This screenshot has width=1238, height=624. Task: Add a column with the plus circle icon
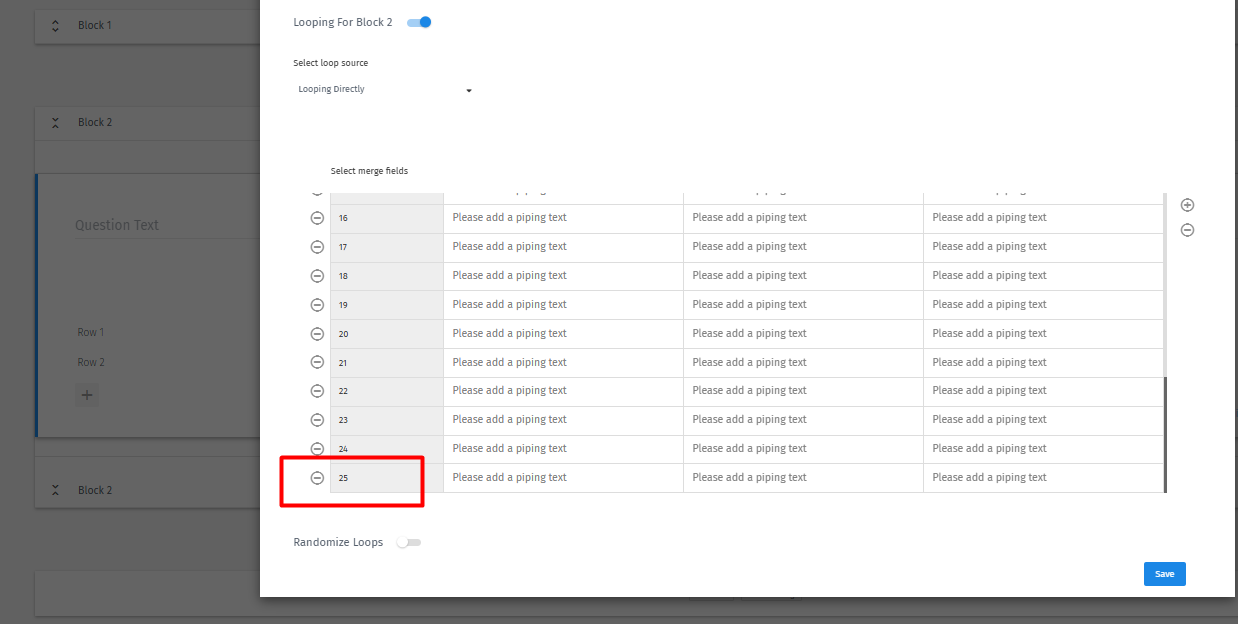tap(1187, 205)
